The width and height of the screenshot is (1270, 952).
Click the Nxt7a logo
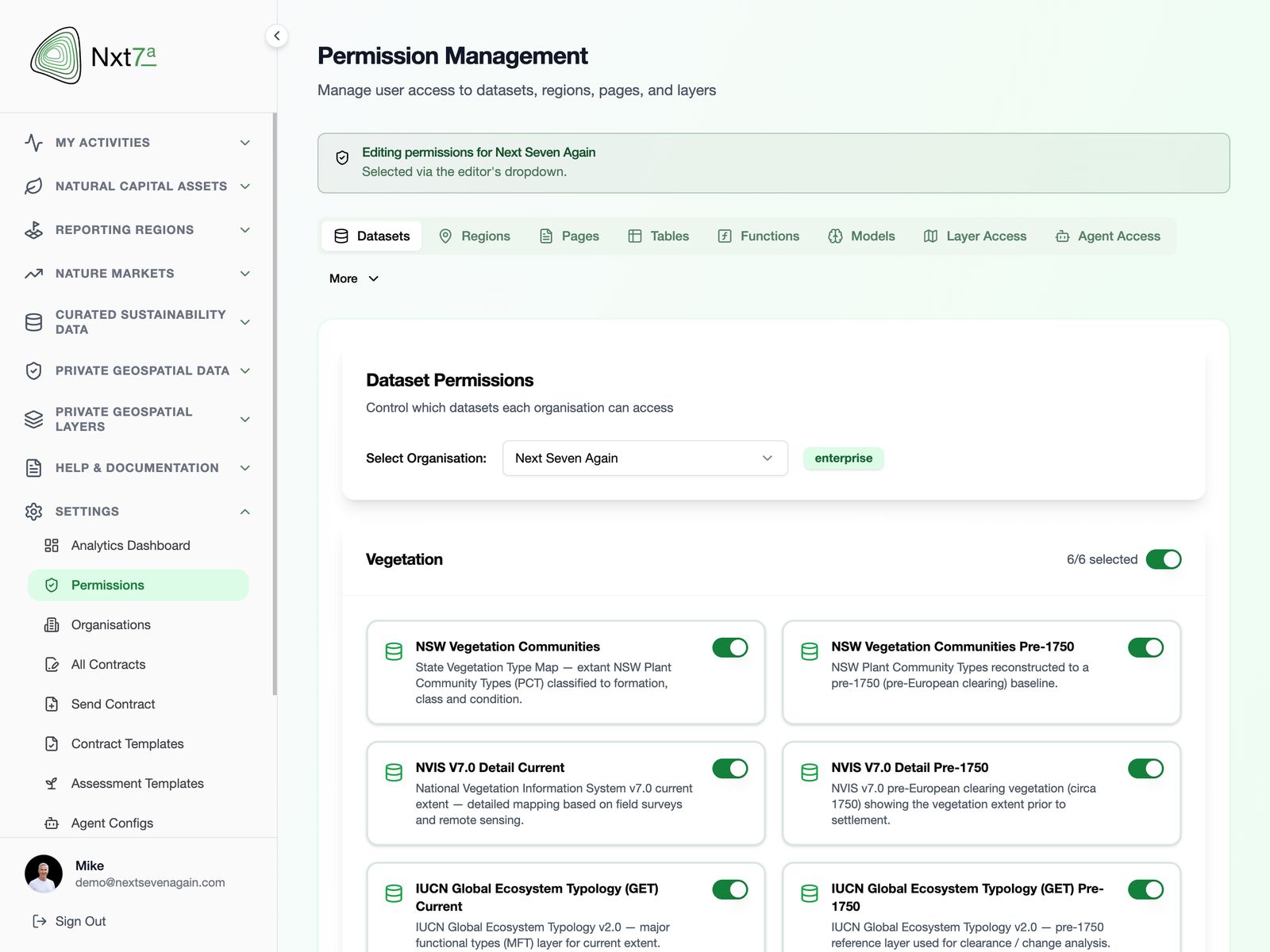coord(93,56)
